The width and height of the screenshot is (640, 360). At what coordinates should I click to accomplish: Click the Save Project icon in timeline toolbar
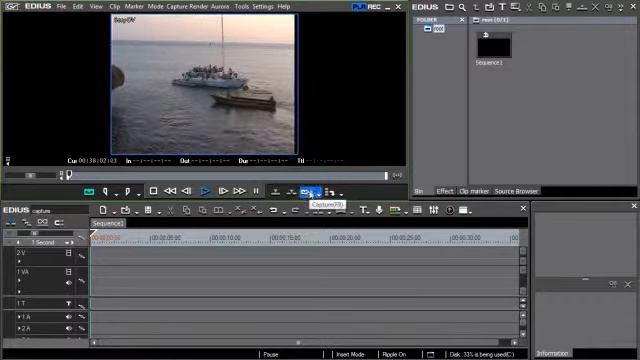click(148, 210)
